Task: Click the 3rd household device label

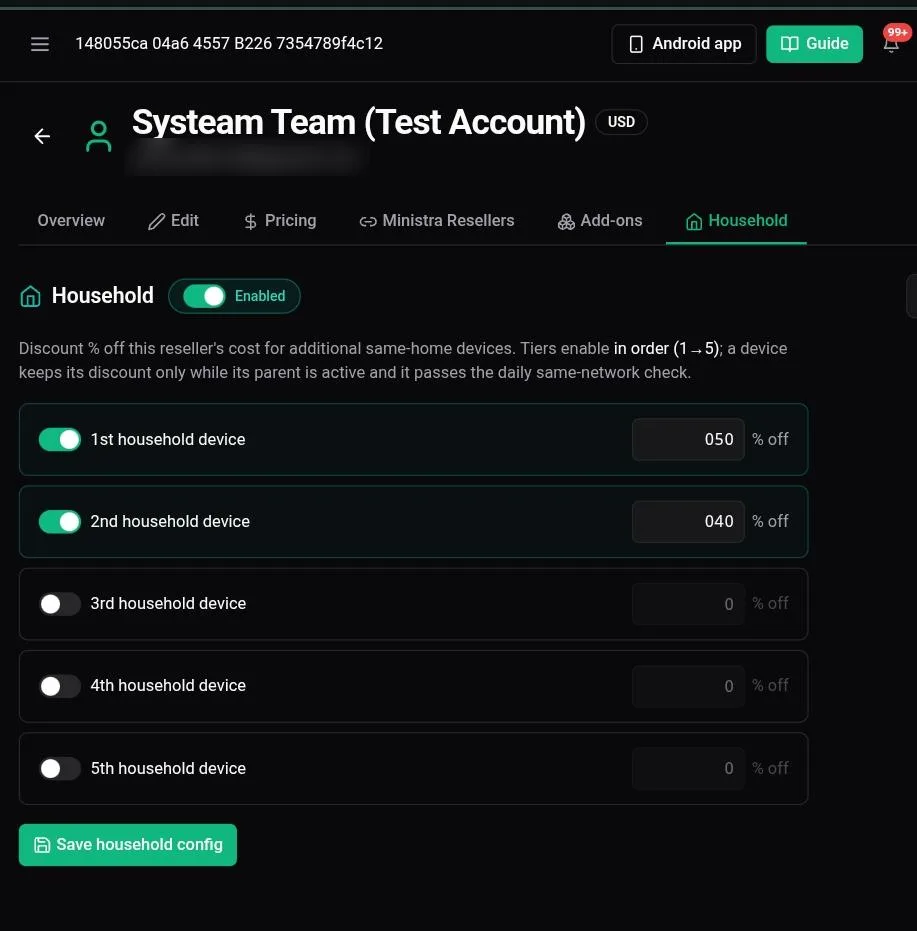Action: (168, 603)
